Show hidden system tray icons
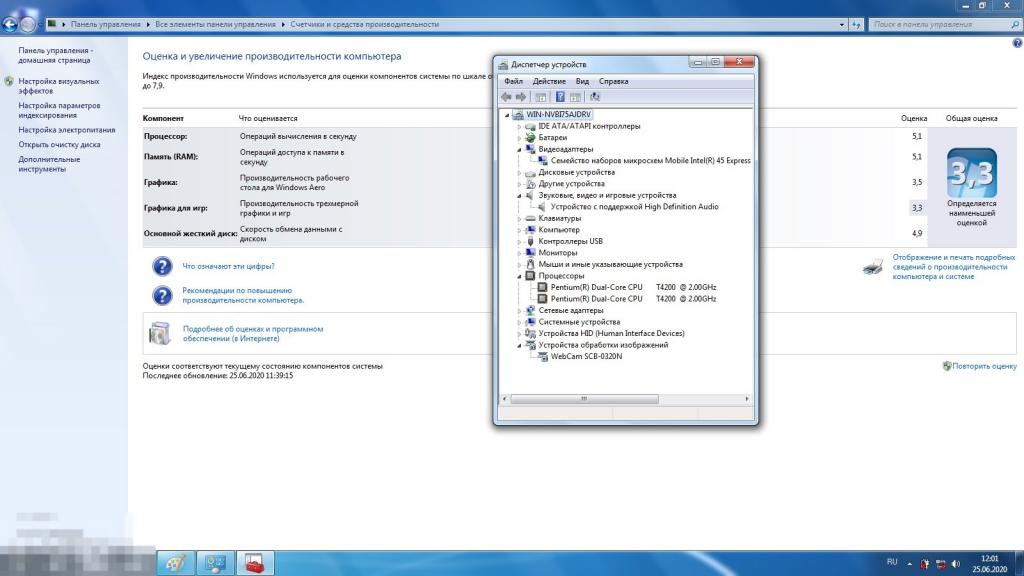Image resolution: width=1024 pixels, height=576 pixels. 910,564
